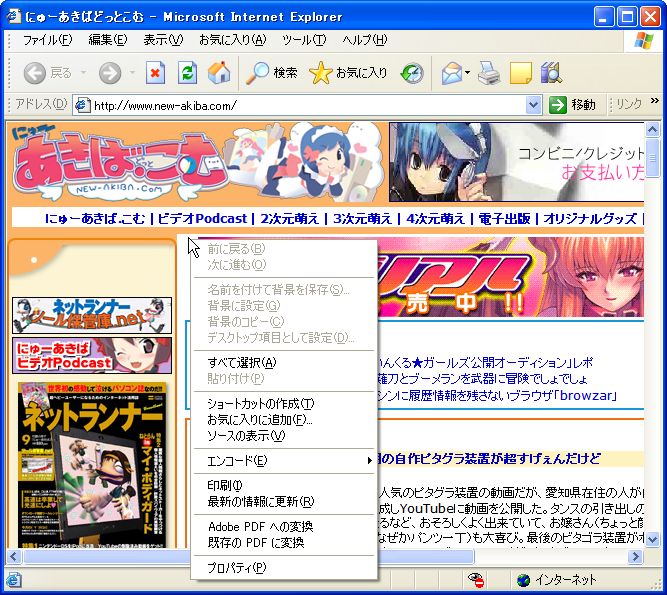
Task: Click the Mail envelope icon
Action: [x=451, y=73]
